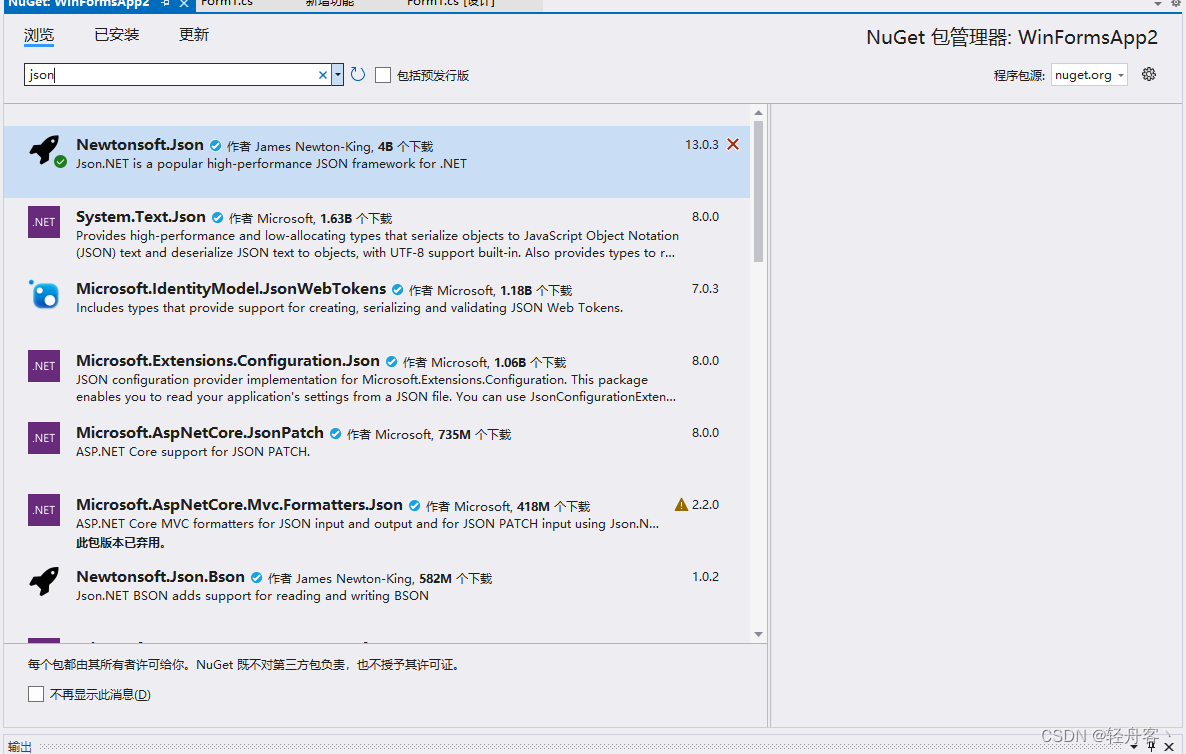This screenshot has height=754, width=1186.
Task: Click the verified badge next to System.Text.Json
Action: tap(218, 218)
